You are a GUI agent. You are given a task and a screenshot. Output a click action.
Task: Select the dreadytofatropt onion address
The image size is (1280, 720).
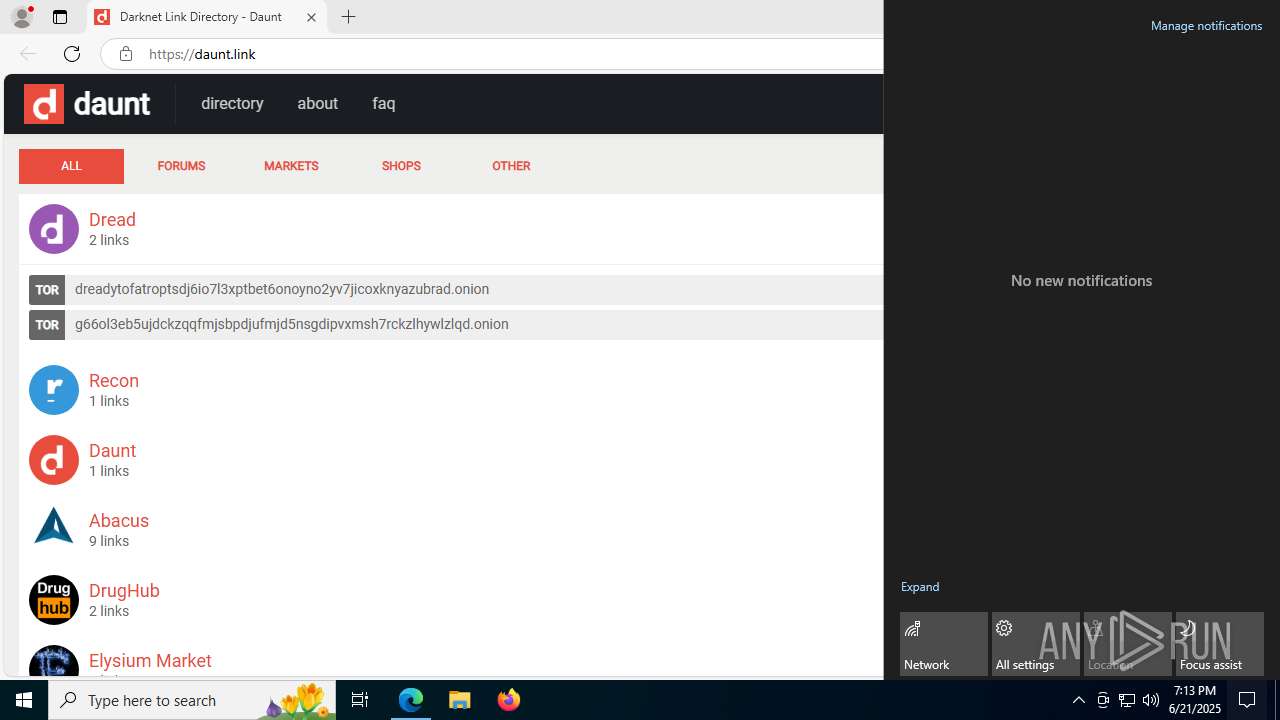coord(282,290)
